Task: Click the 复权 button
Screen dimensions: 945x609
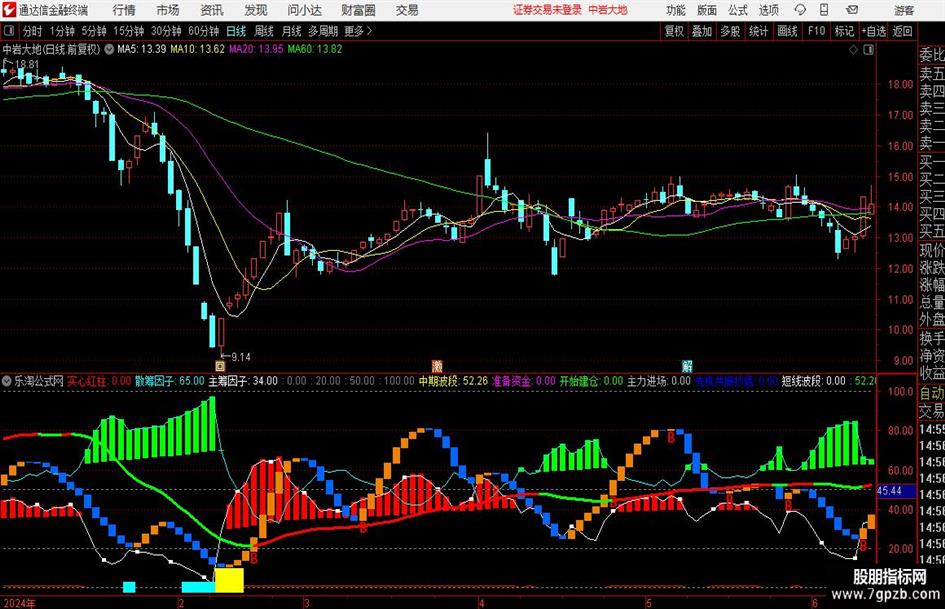Action: (x=674, y=31)
